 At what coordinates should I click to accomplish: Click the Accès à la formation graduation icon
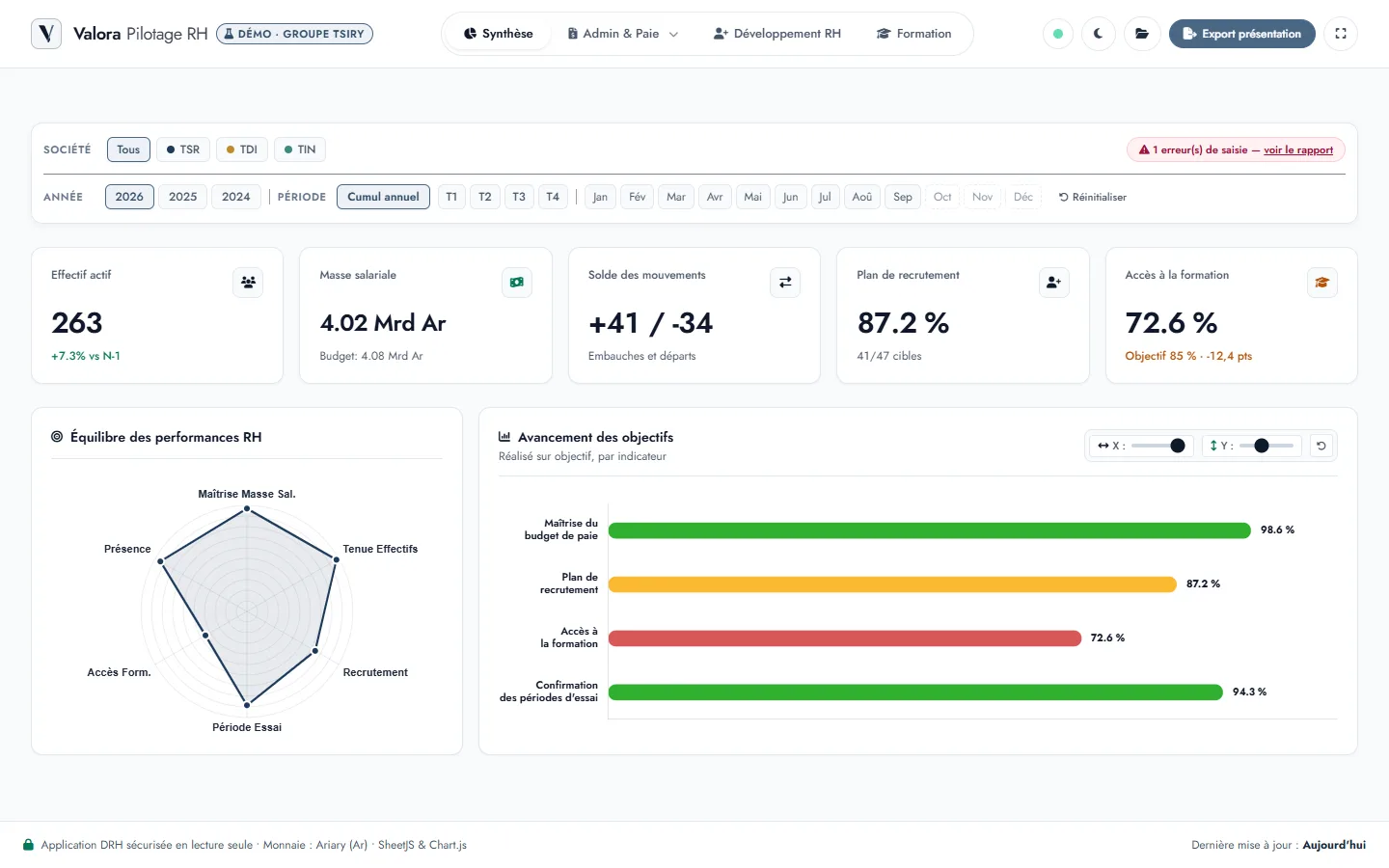(x=1322, y=283)
